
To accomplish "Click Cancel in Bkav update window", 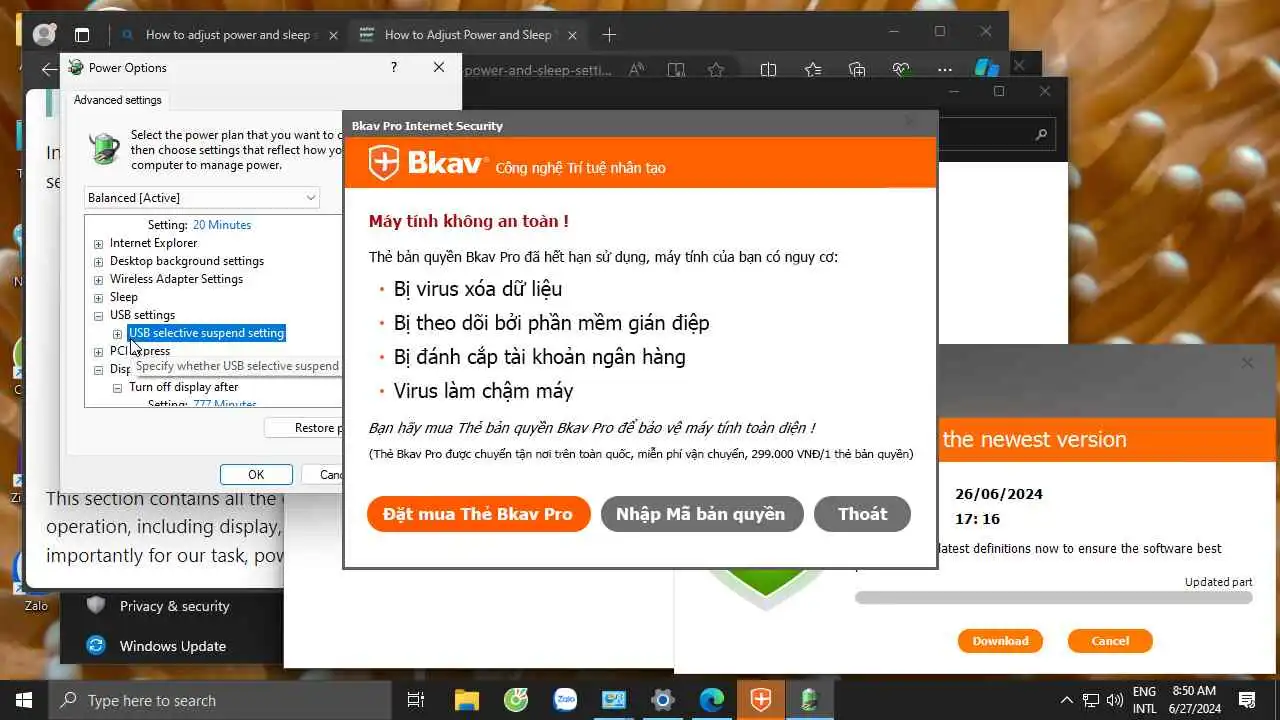I will coord(1110,641).
